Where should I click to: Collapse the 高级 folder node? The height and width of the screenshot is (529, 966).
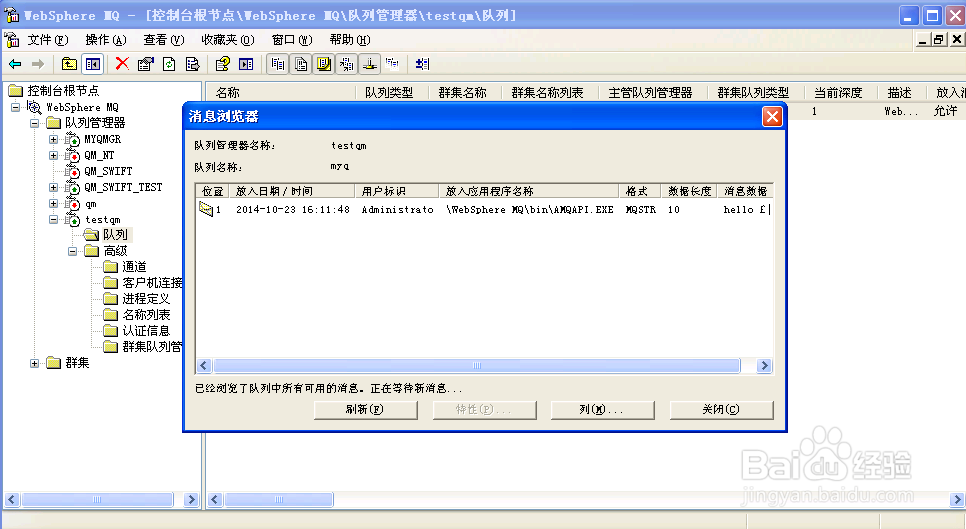73,251
